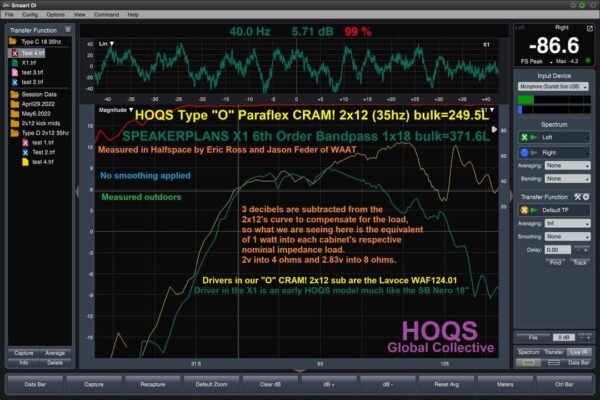600x400 pixels.
Task: Toggle the Default TF engine play arrow
Action: tap(534, 210)
